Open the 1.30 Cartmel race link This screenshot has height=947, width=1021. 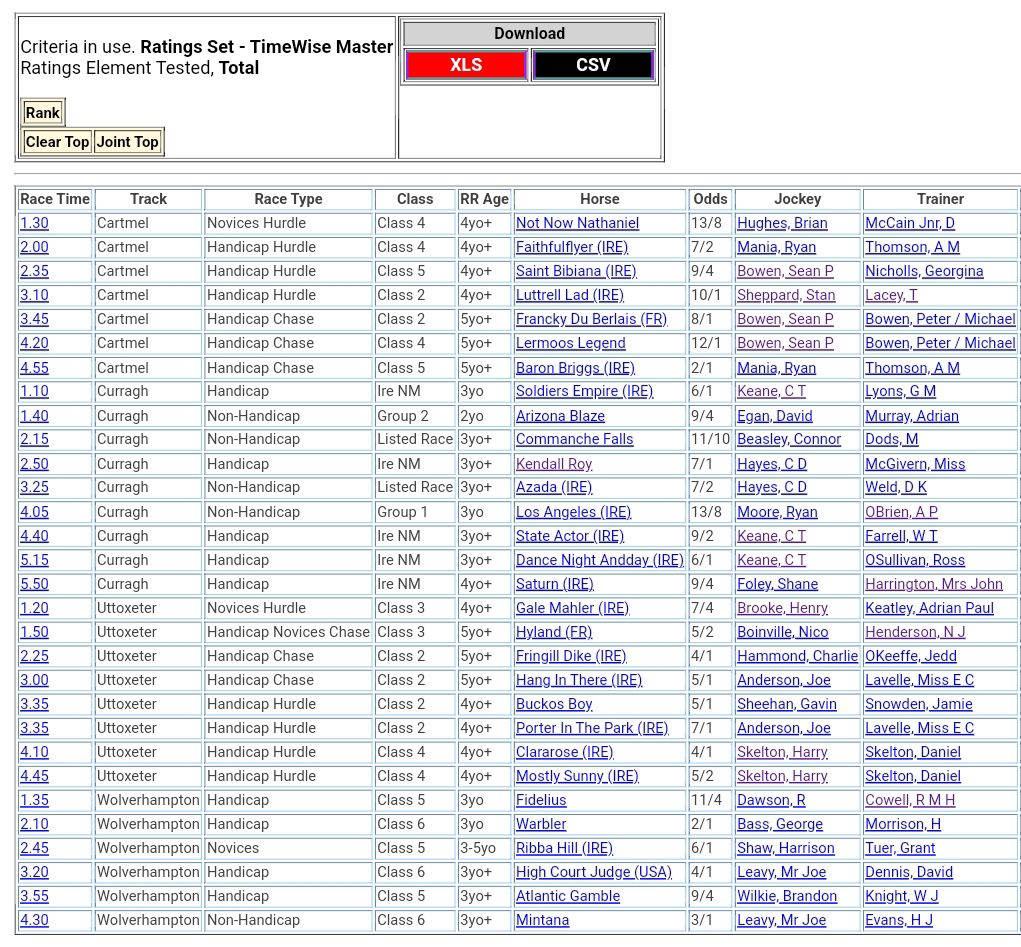[34, 223]
